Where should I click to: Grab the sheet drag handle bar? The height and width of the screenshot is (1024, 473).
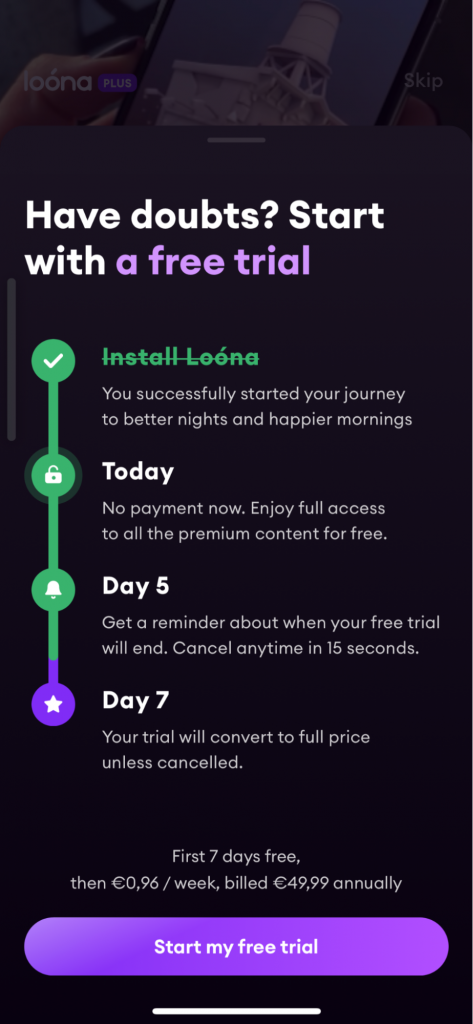click(x=236, y=140)
